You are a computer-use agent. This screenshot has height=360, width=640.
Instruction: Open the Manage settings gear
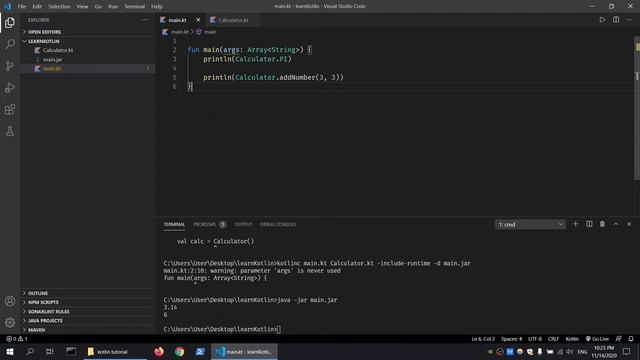(10, 322)
